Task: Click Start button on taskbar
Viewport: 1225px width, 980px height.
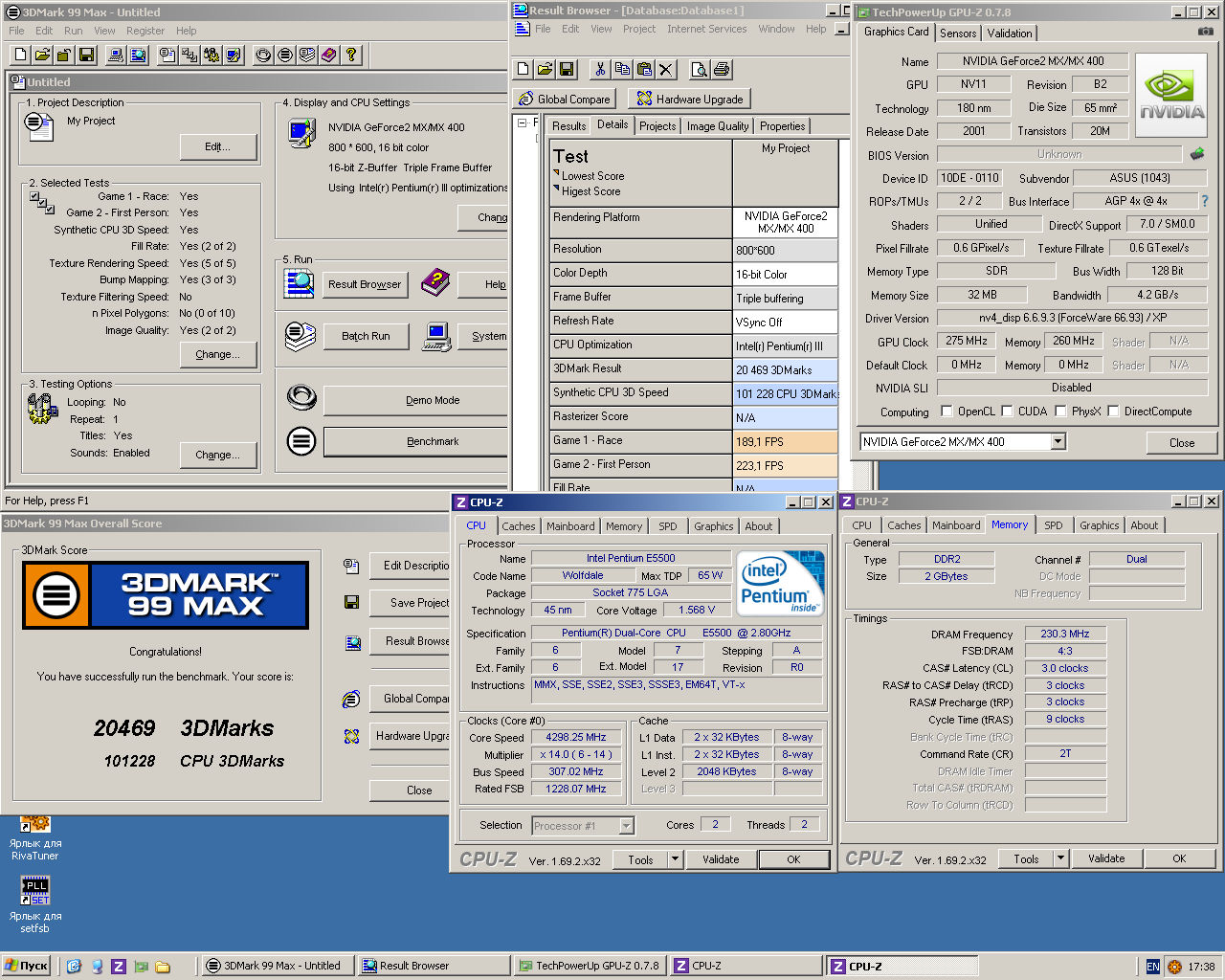Action: (x=27, y=966)
